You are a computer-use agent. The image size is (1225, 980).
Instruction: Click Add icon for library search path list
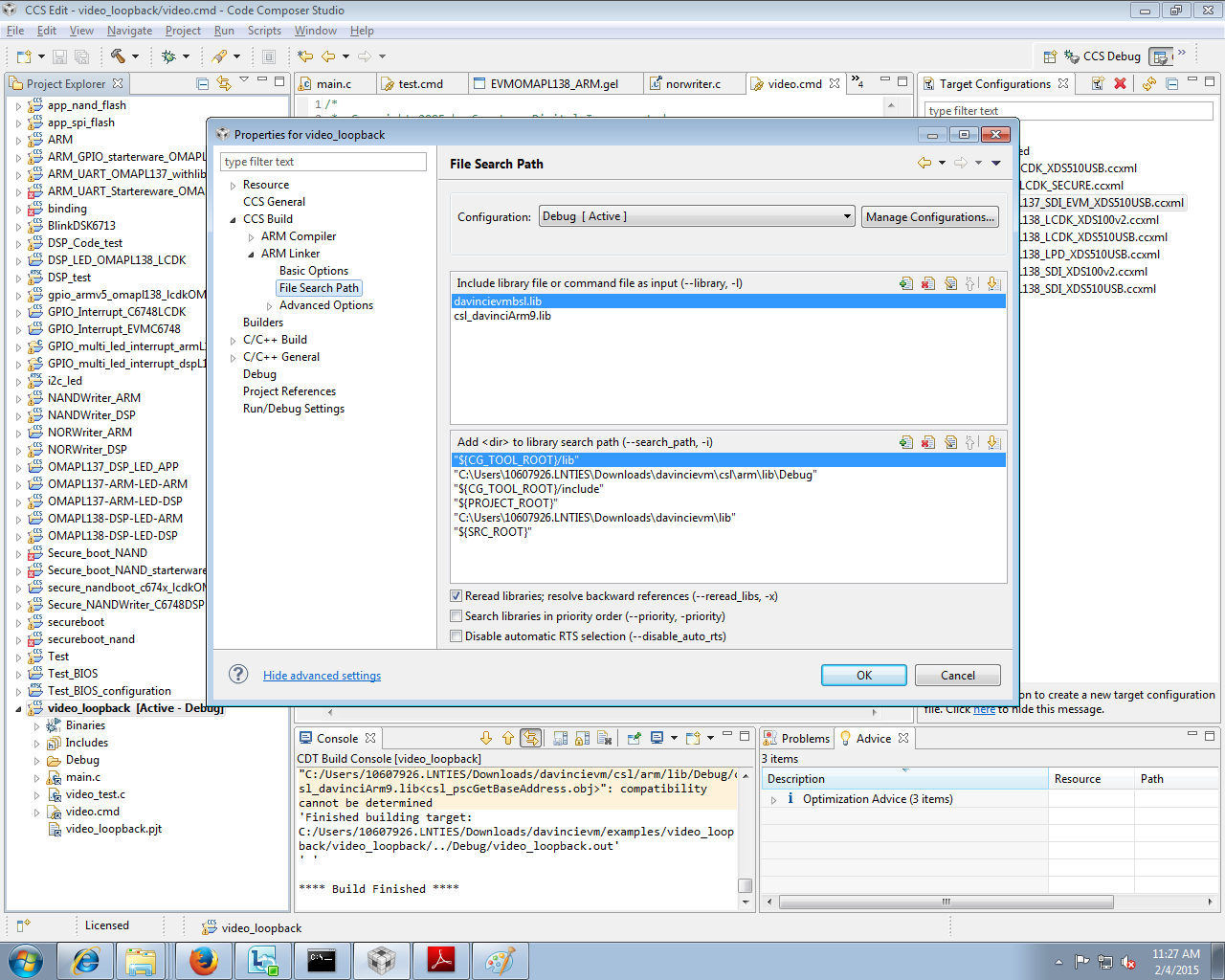pos(906,442)
